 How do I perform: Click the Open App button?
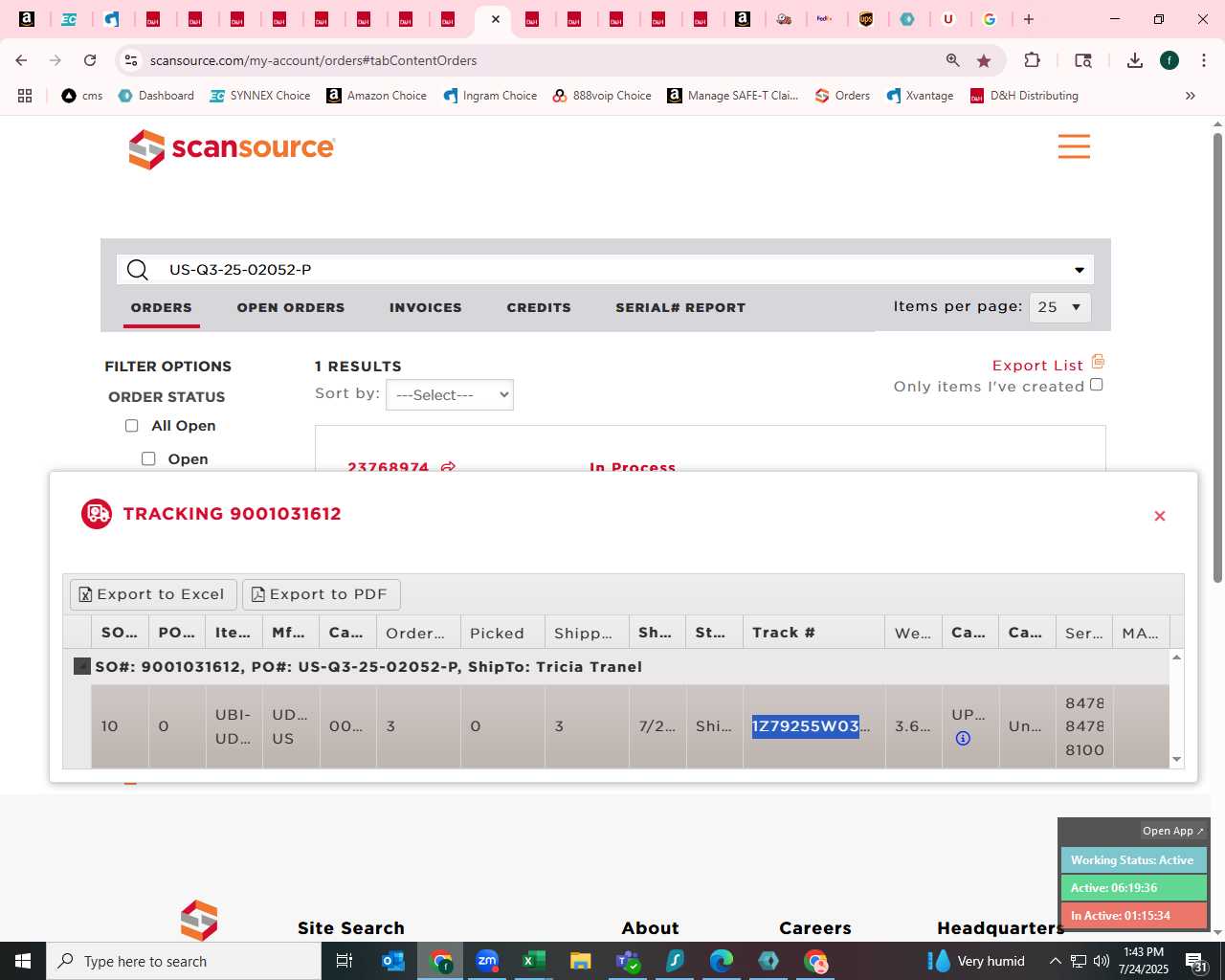point(1172,831)
